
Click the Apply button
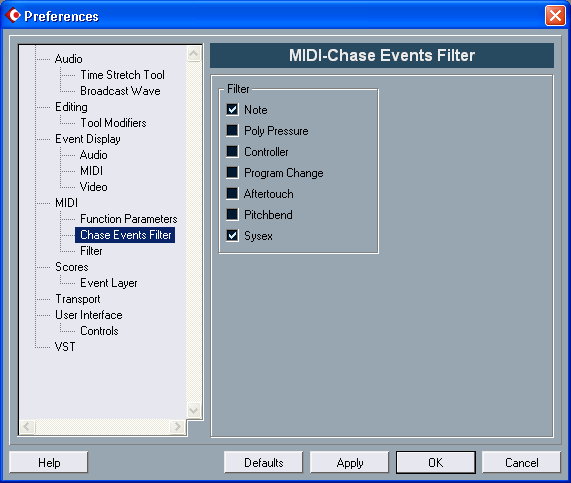(x=350, y=463)
